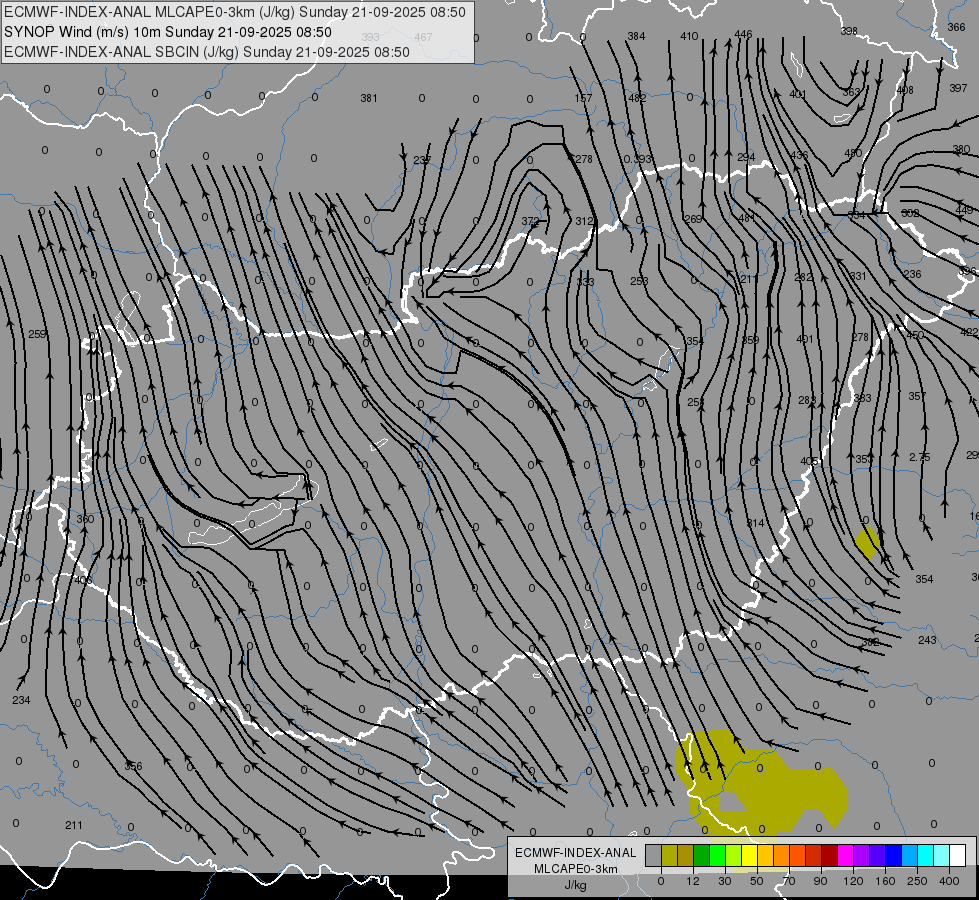Click the header line ECMWF-INDEX-ANAL SBCIN (J/kg)

click(x=207, y=52)
